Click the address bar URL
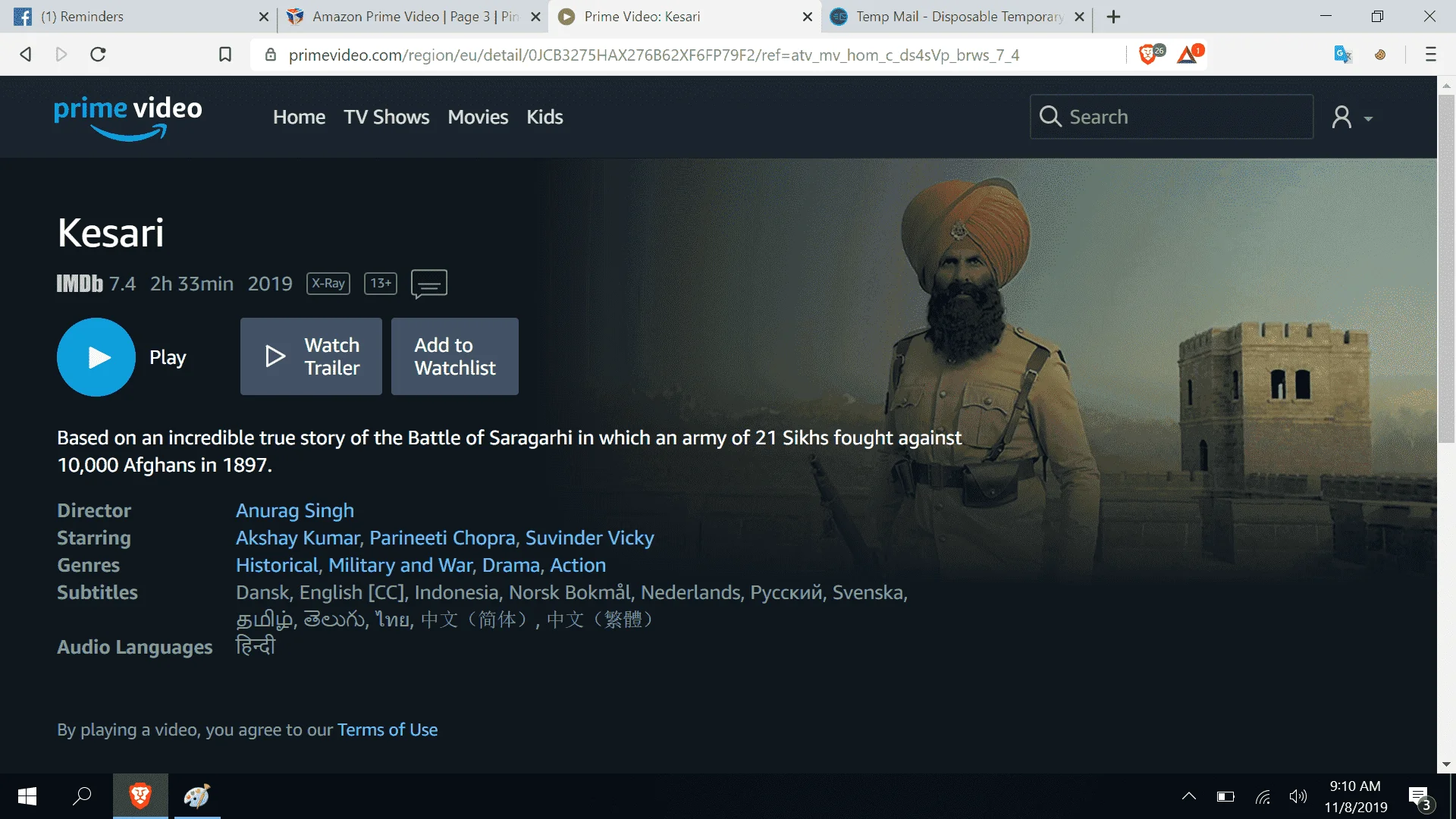Screen dimensions: 1456x819 (x=654, y=55)
